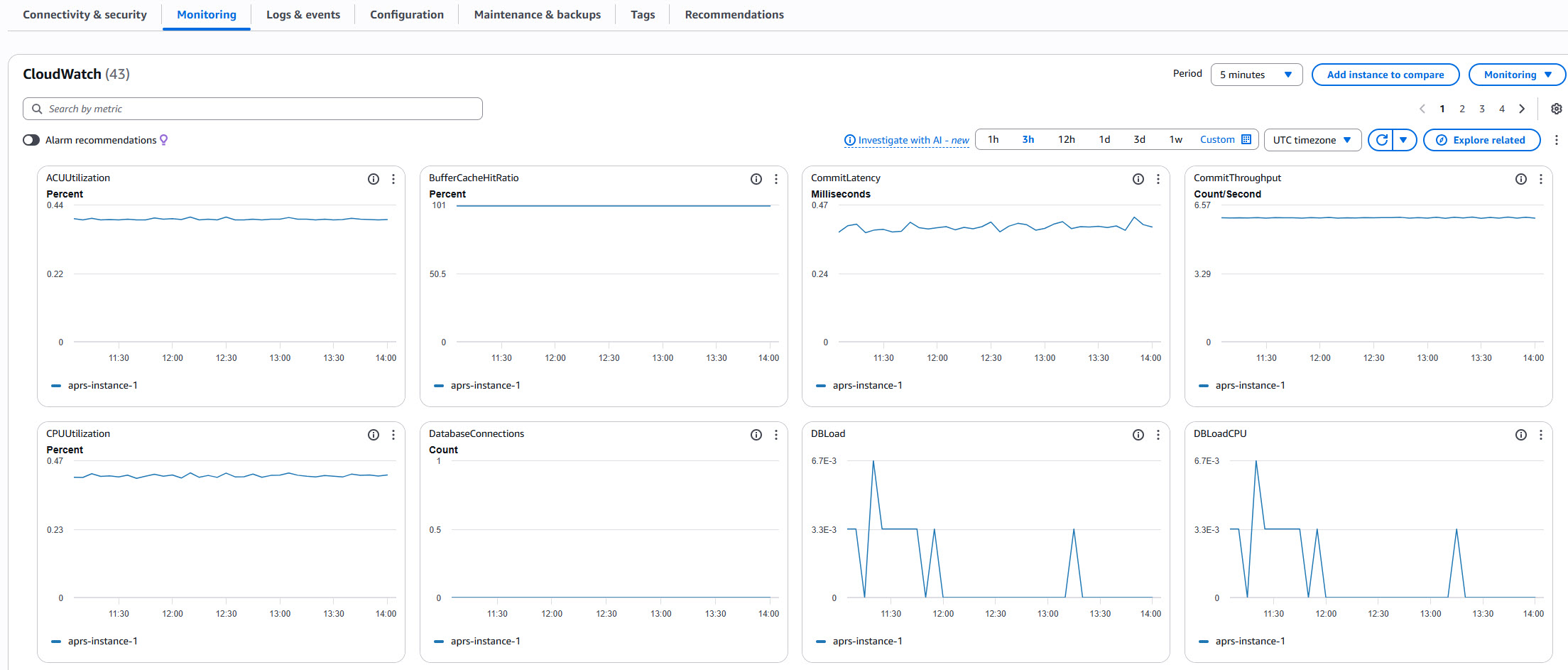
Task: Open CloudWatch settings gear icon
Action: pos(1556,109)
